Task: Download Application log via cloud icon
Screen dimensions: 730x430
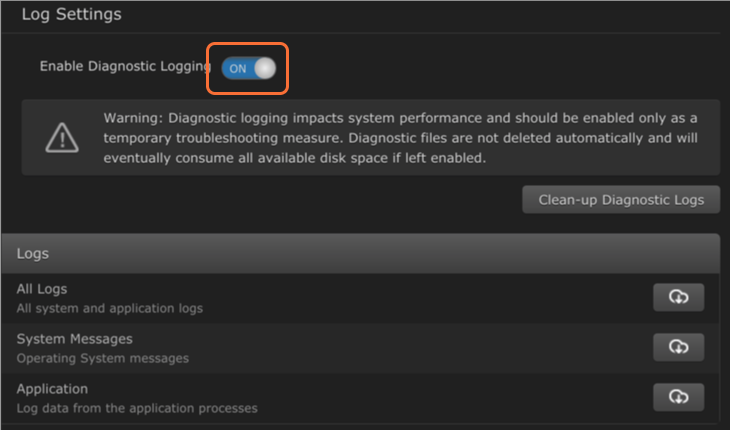Action: (678, 396)
